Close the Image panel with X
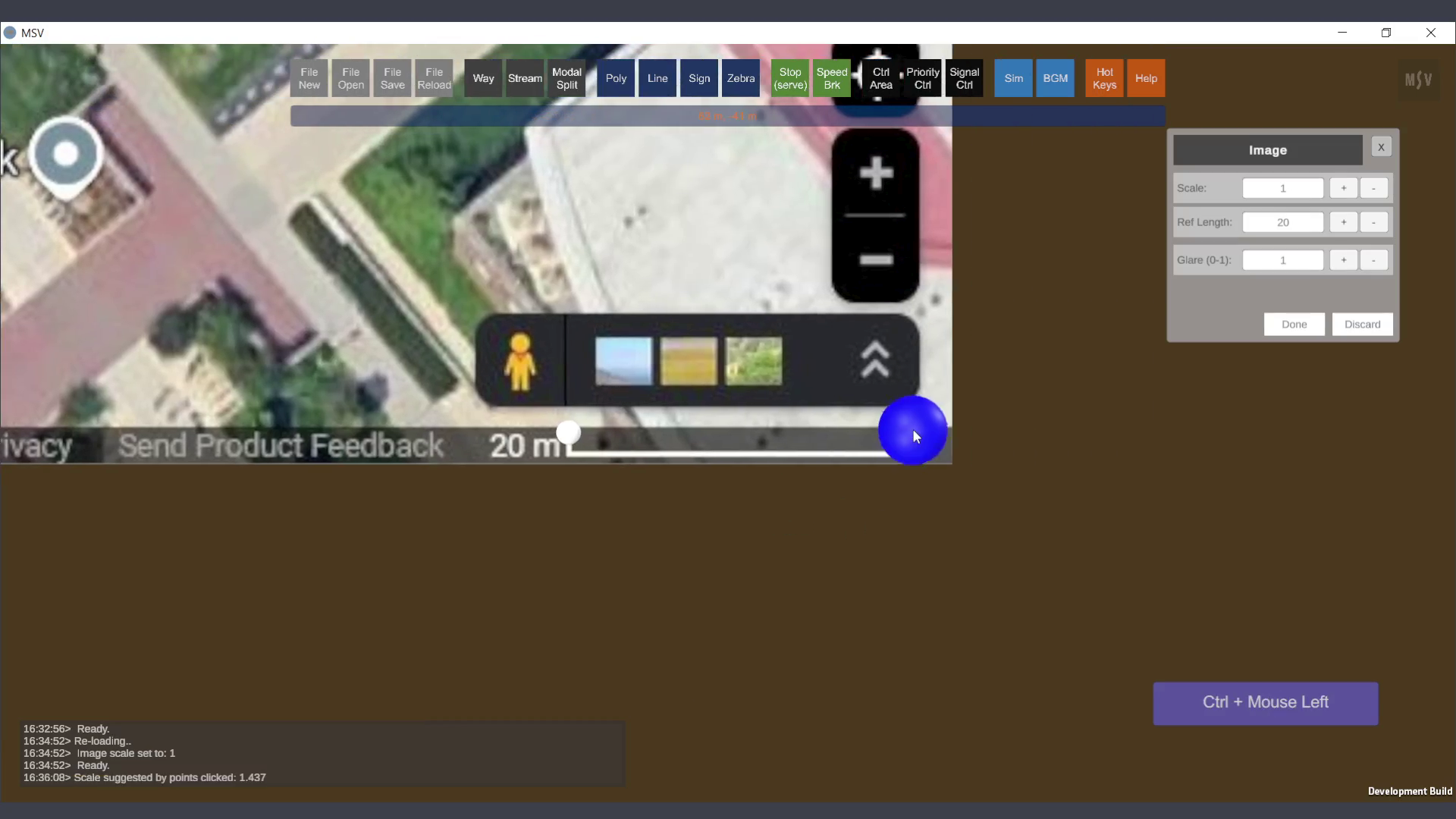The height and width of the screenshot is (819, 1456). tap(1381, 147)
